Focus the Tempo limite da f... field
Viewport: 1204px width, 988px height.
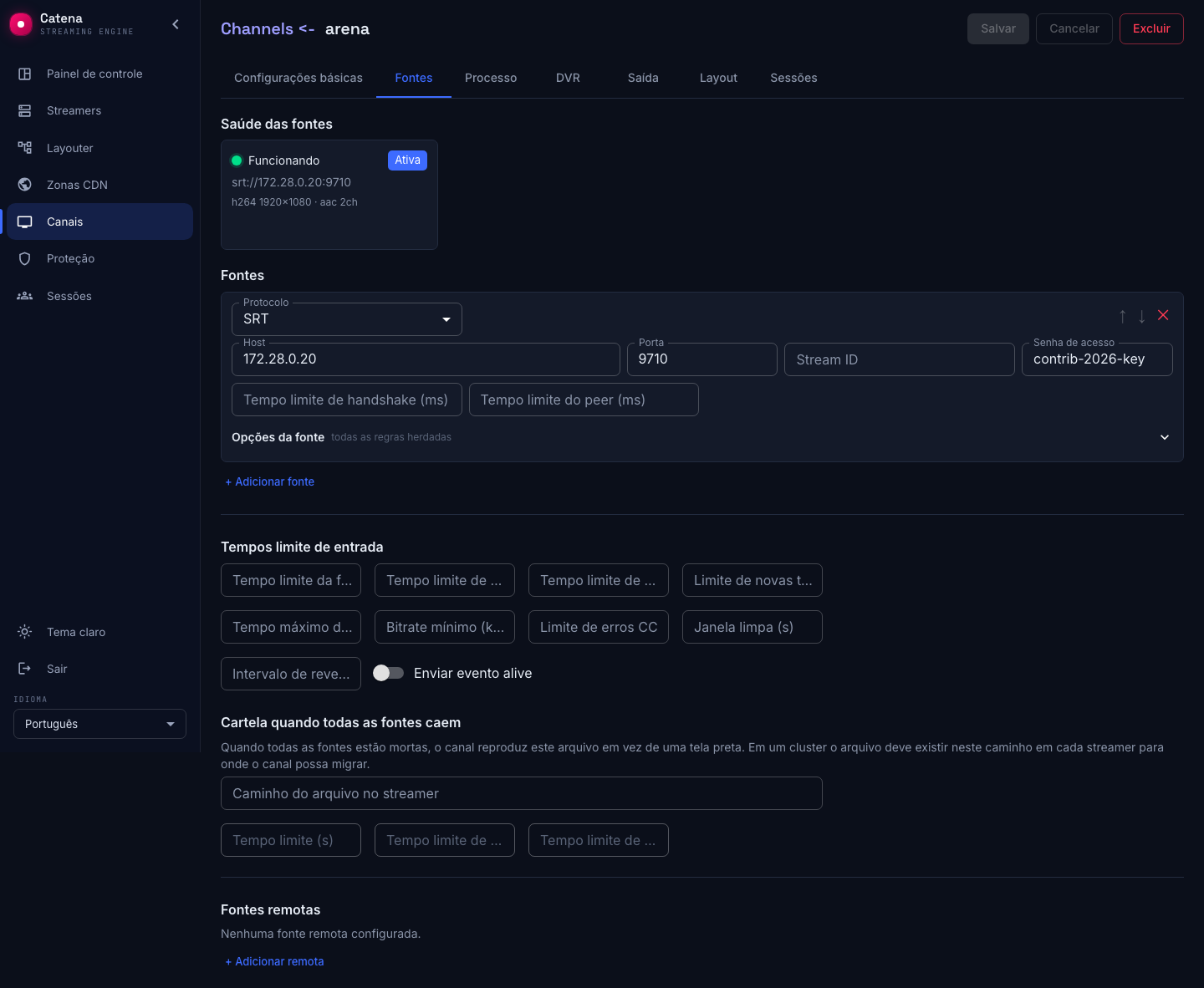click(291, 580)
